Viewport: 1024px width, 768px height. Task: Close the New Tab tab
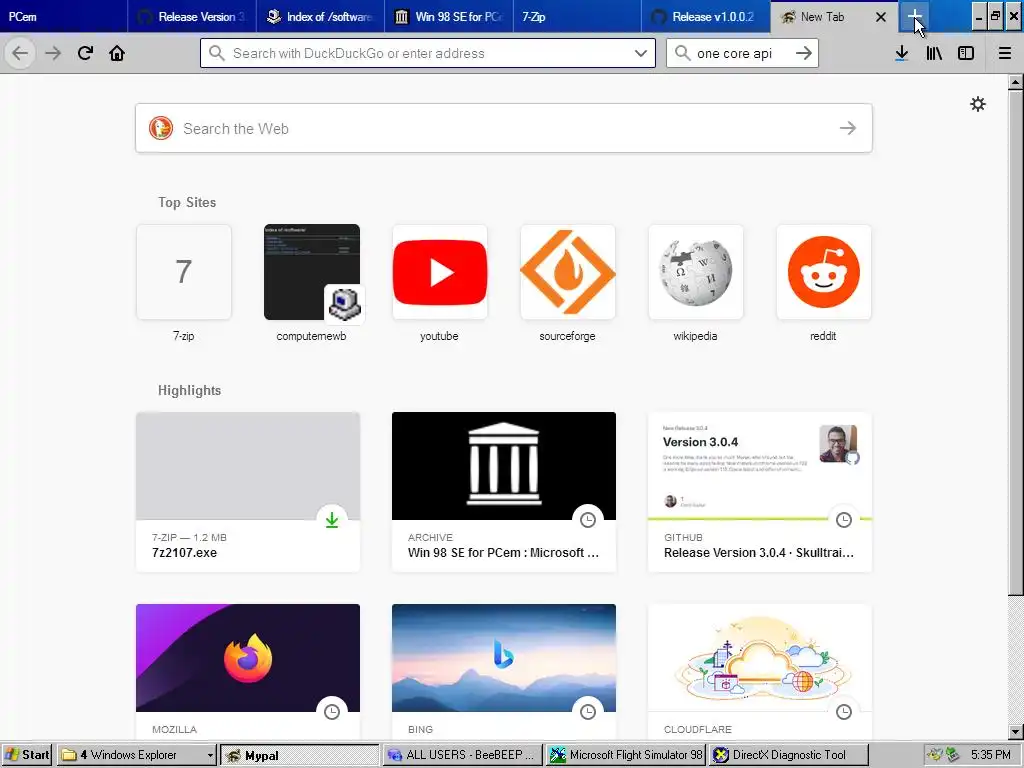[881, 17]
